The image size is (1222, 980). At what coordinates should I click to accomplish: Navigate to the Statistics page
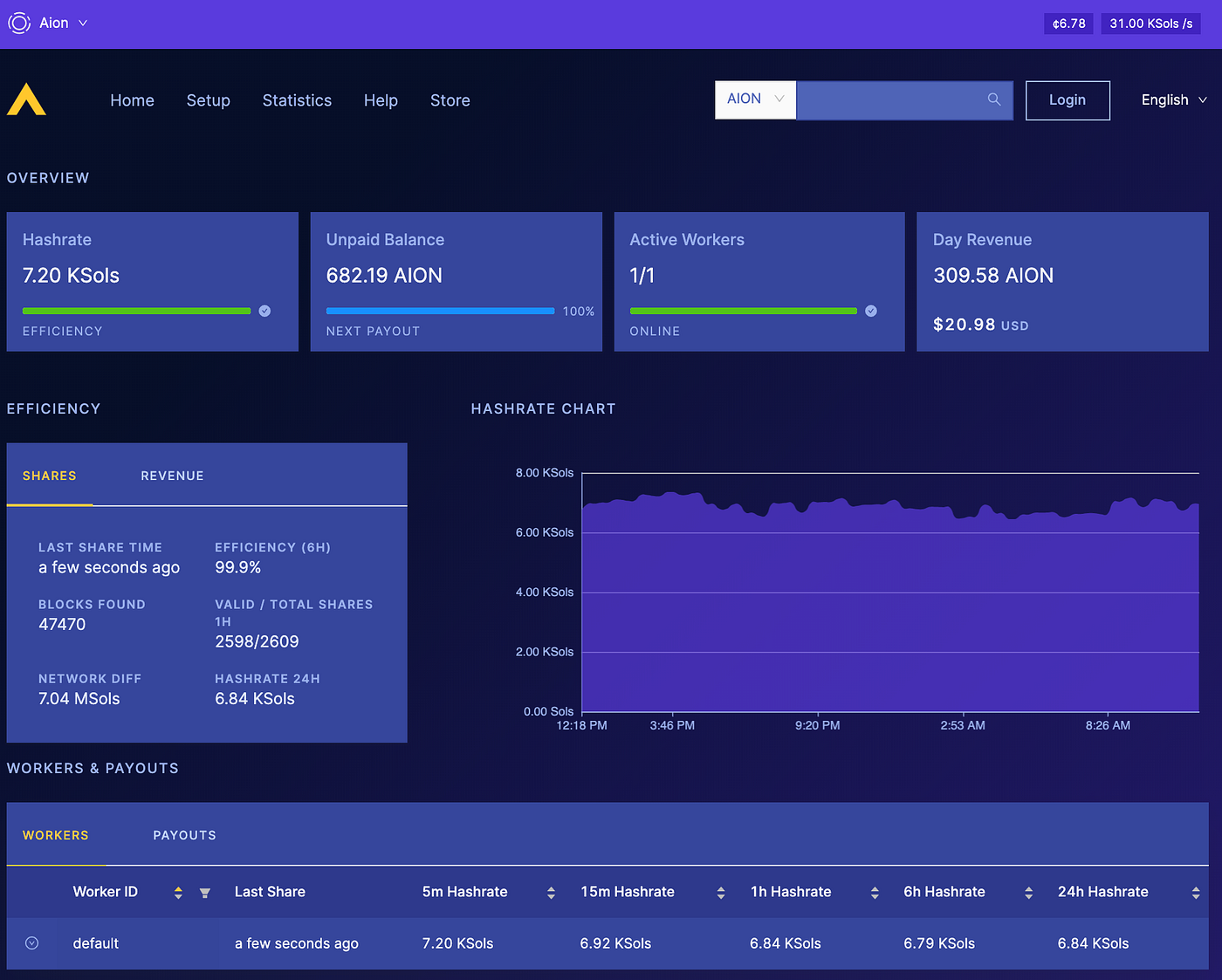[297, 100]
